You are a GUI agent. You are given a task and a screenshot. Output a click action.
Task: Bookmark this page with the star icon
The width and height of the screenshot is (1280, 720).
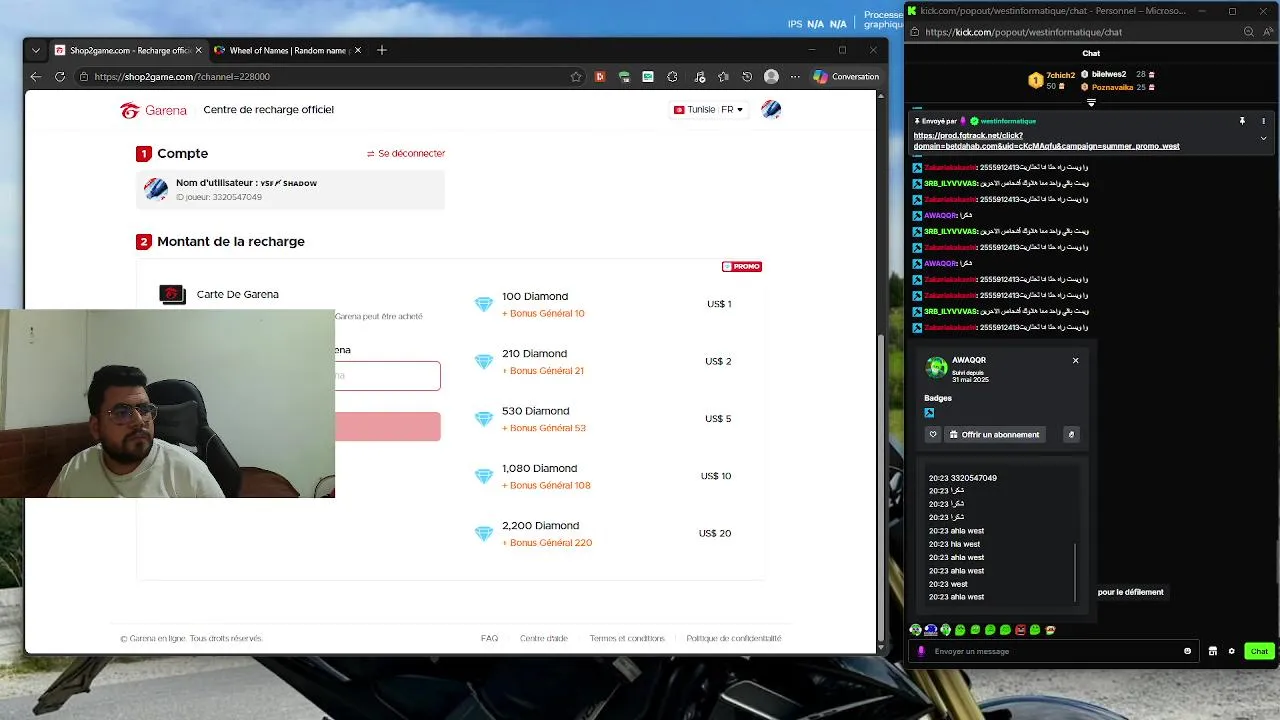[x=576, y=76]
